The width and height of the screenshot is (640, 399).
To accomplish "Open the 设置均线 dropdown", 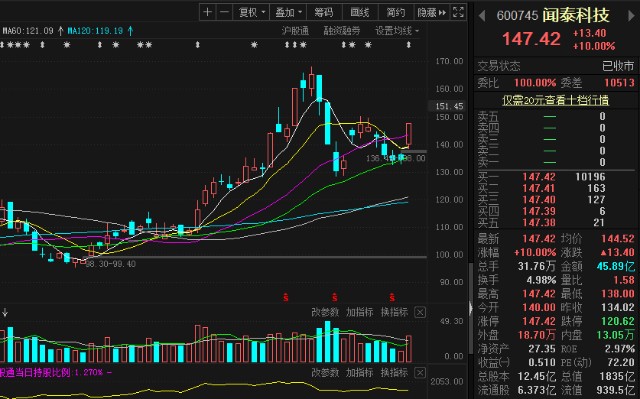I will coord(397,31).
